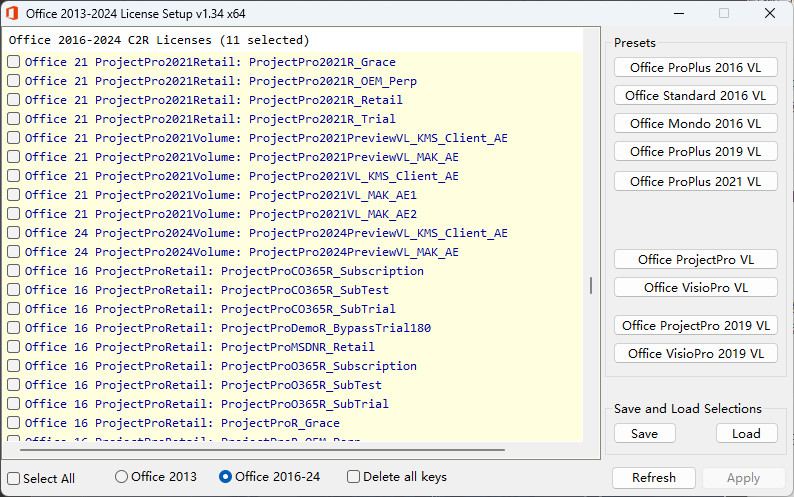This screenshot has width=794, height=497.
Task: Choose Office VisioPro 2019 VL preset
Action: click(x=695, y=353)
